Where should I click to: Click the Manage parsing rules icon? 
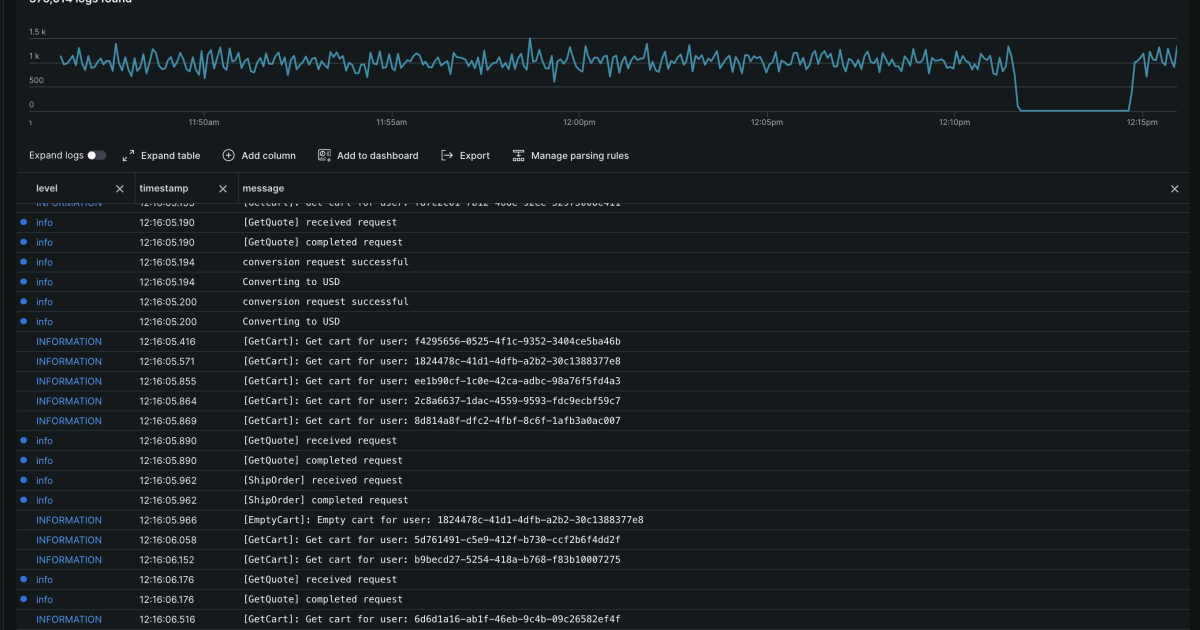[519, 155]
